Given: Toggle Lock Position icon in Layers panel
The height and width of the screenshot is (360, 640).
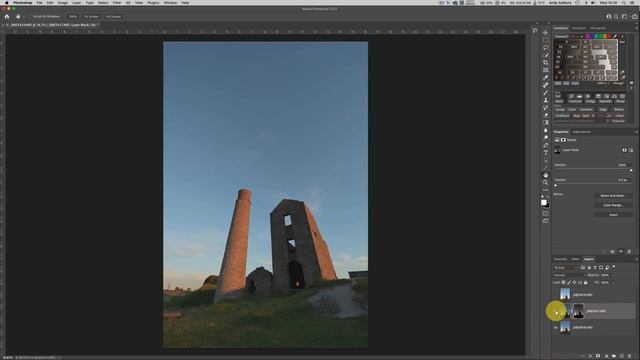Looking at the screenshot, I should [x=574, y=282].
